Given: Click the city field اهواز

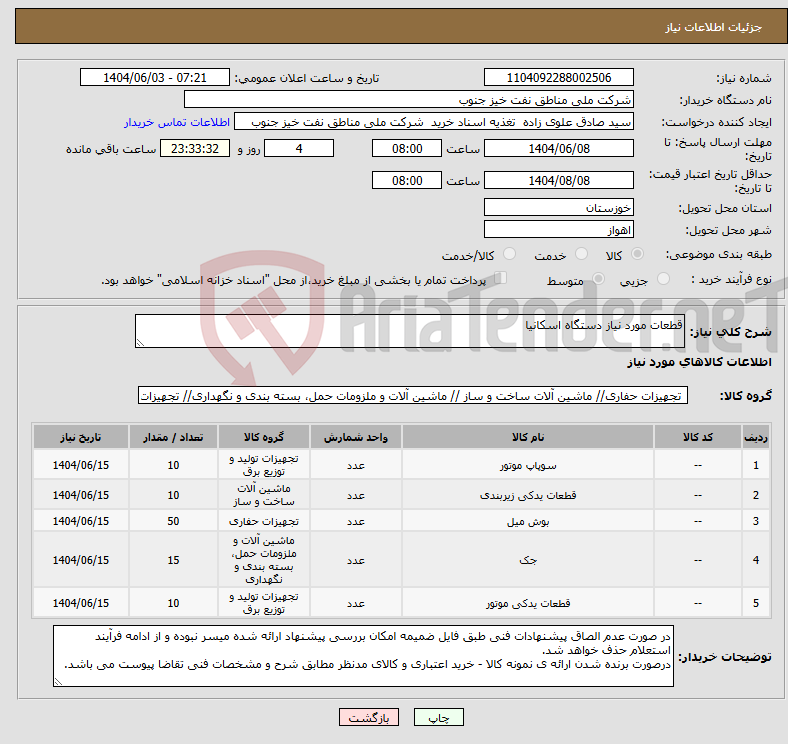Looking at the screenshot, I should [x=559, y=229].
